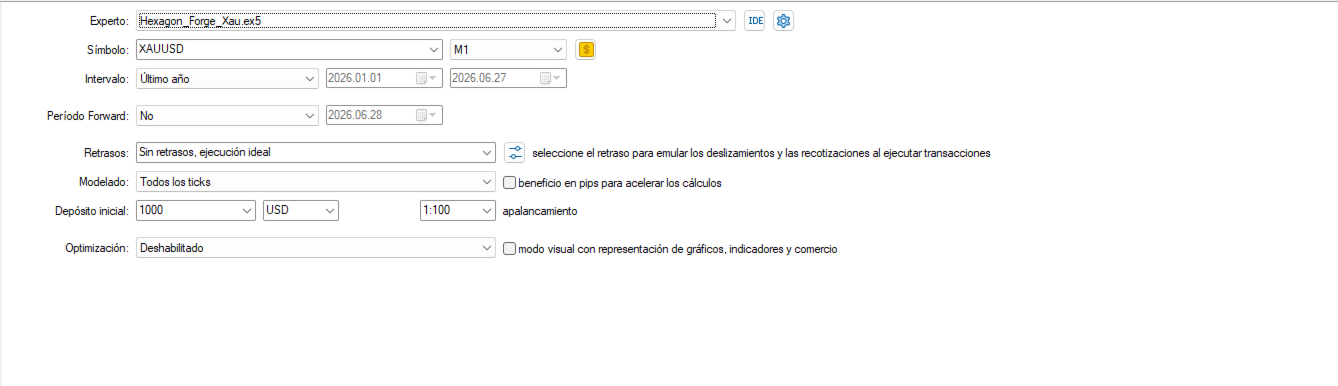
Task: Enable modo visual checkbox
Action: point(510,248)
